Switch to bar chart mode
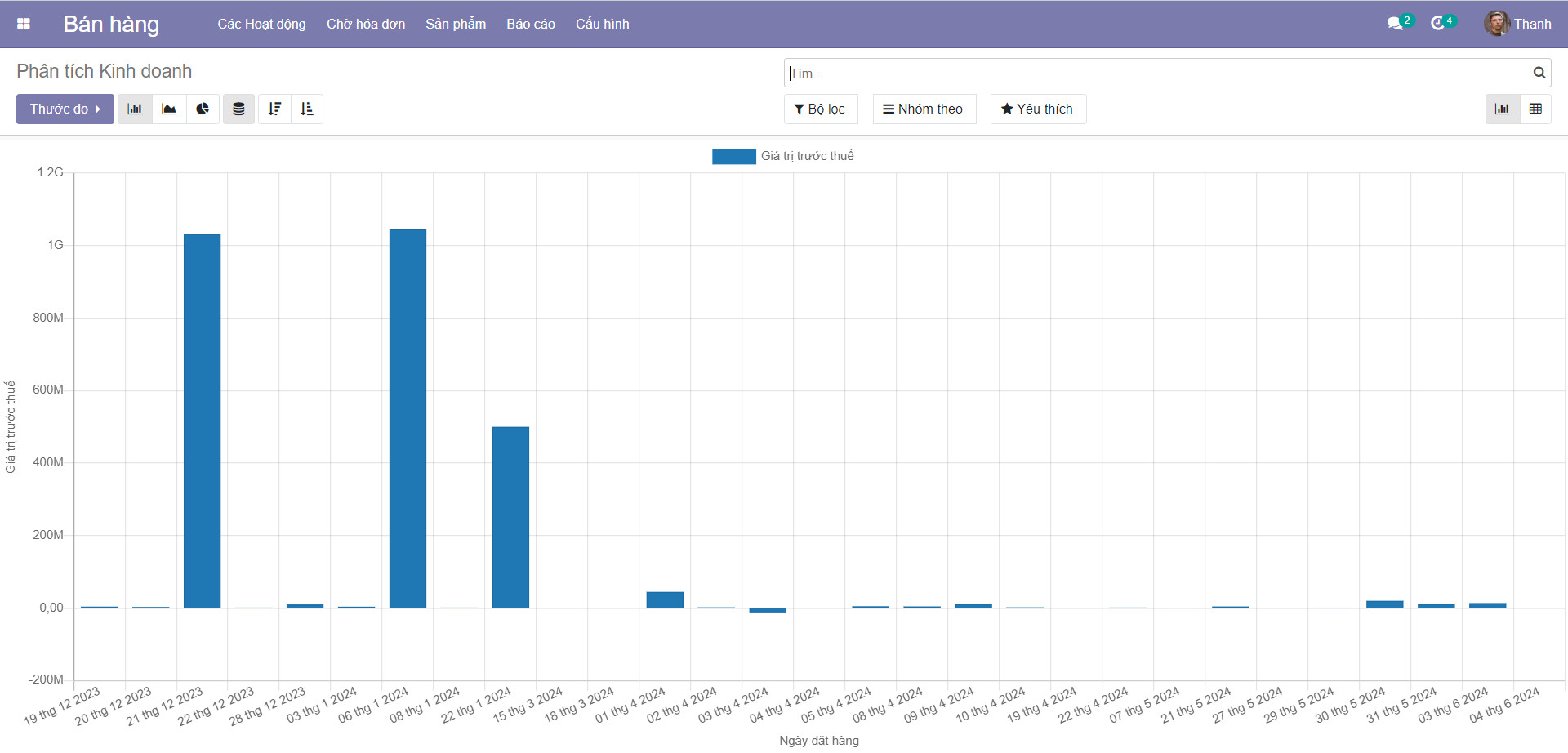Image resolution: width=1568 pixels, height=753 pixels. point(135,109)
